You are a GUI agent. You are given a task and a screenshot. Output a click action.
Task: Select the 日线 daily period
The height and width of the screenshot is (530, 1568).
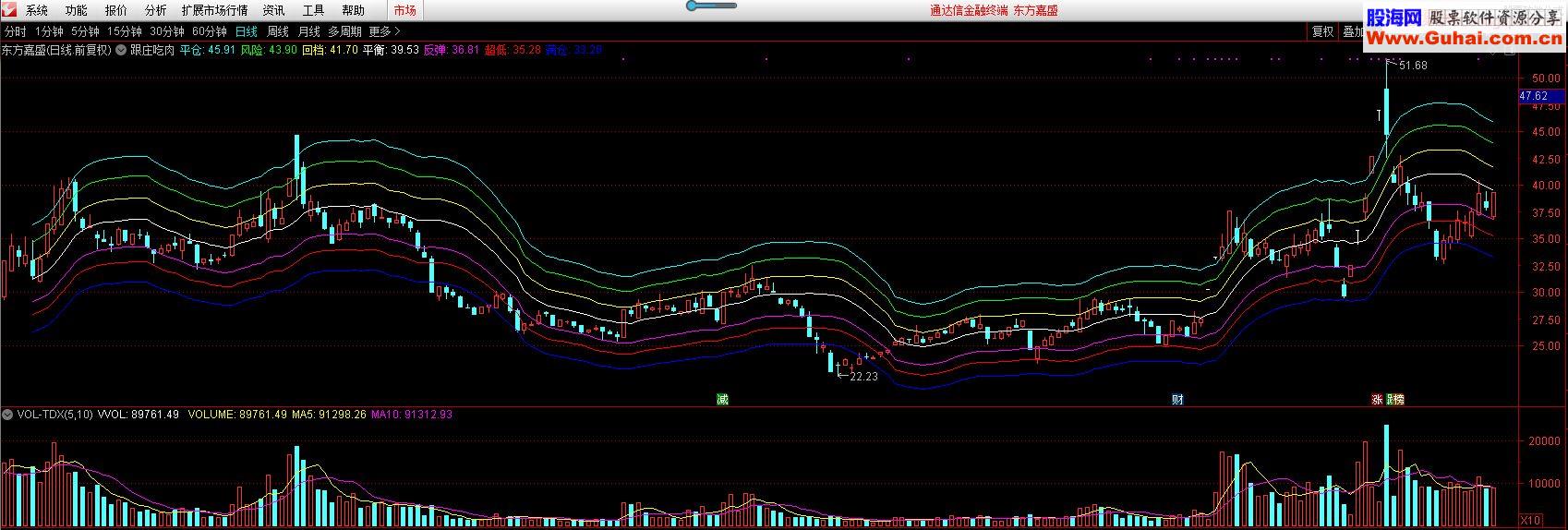coord(247,31)
